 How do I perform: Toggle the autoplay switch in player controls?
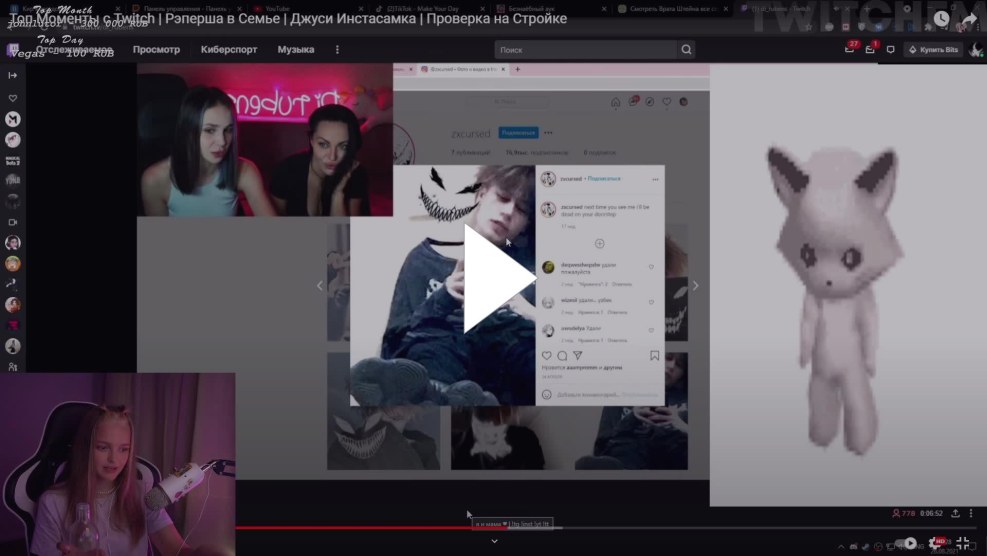tap(908, 543)
